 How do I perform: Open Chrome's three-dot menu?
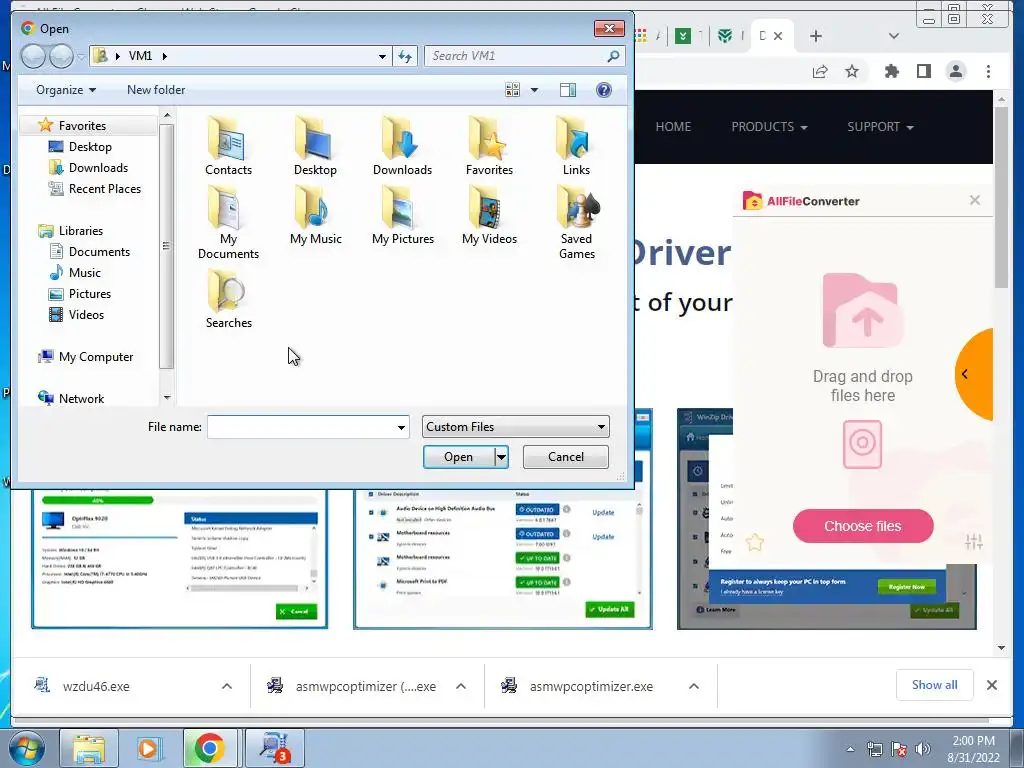(988, 71)
